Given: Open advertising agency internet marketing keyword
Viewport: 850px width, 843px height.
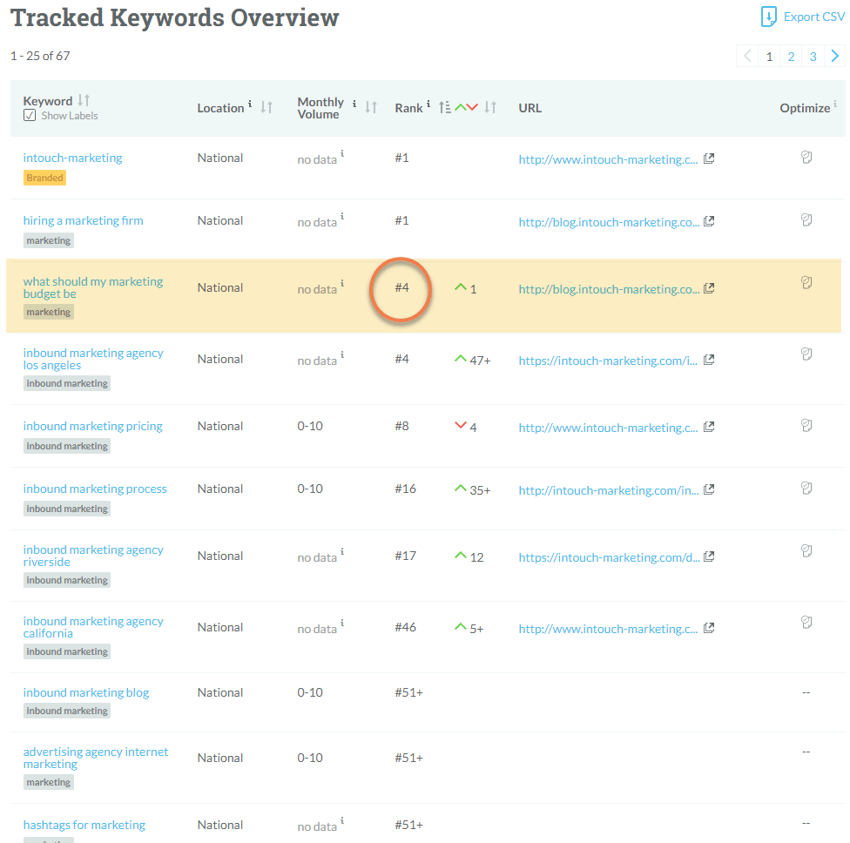Looking at the screenshot, I should click(x=95, y=758).
